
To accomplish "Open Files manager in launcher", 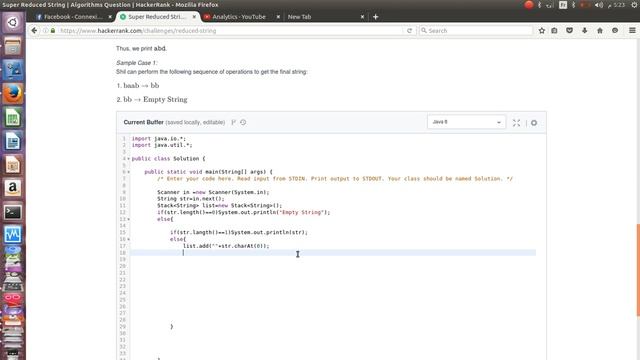I will pyautogui.click(x=13, y=46).
